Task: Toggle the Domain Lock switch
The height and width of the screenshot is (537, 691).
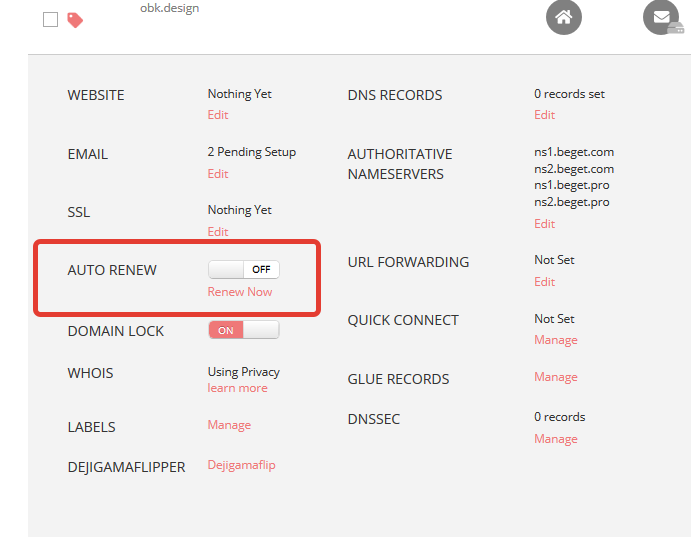Action: (243, 330)
